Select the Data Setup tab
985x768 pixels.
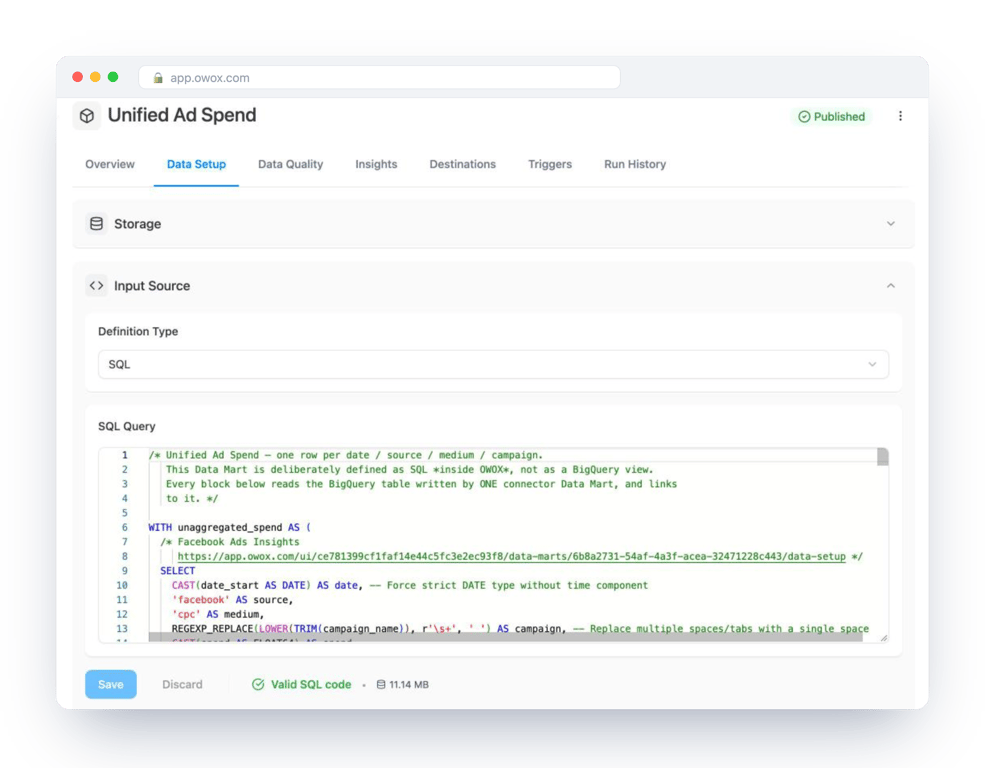[196, 165]
